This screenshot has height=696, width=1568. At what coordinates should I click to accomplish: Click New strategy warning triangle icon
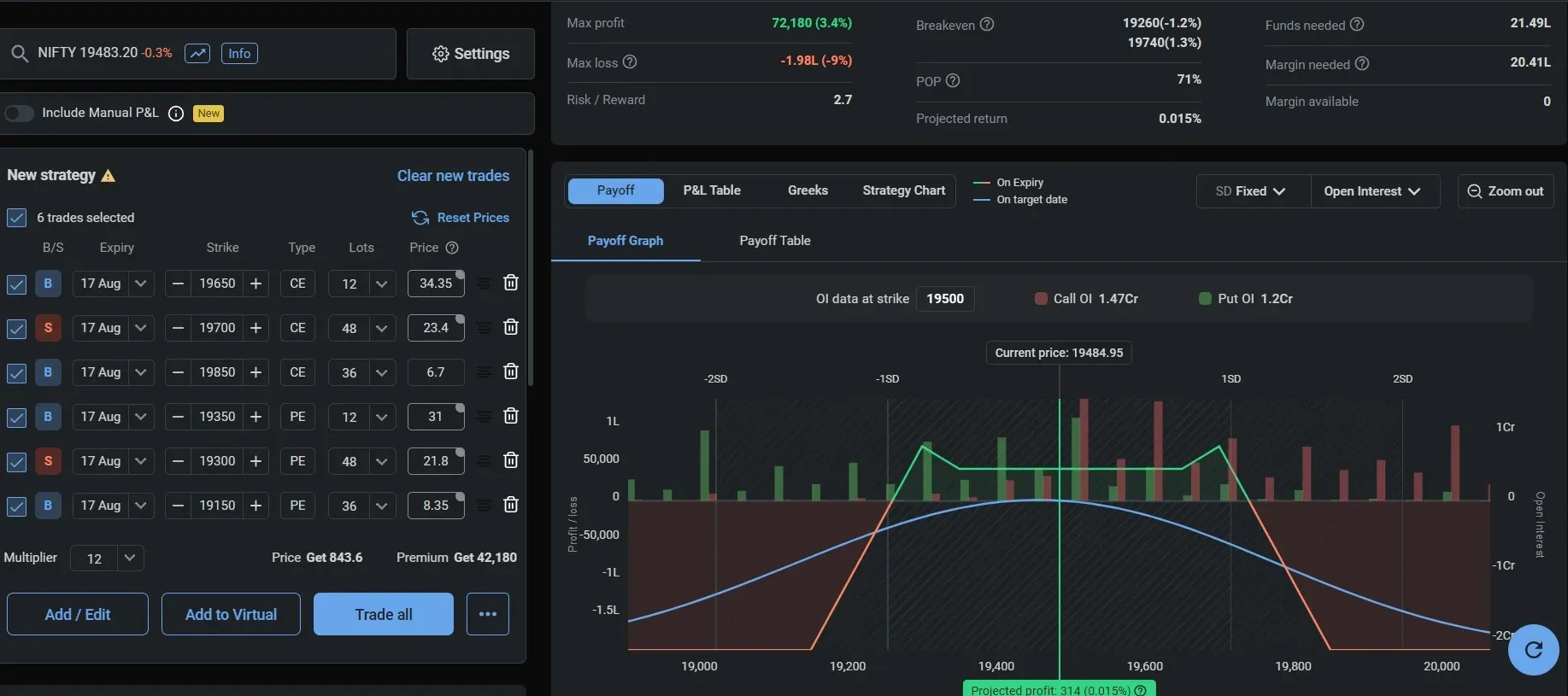[x=109, y=175]
